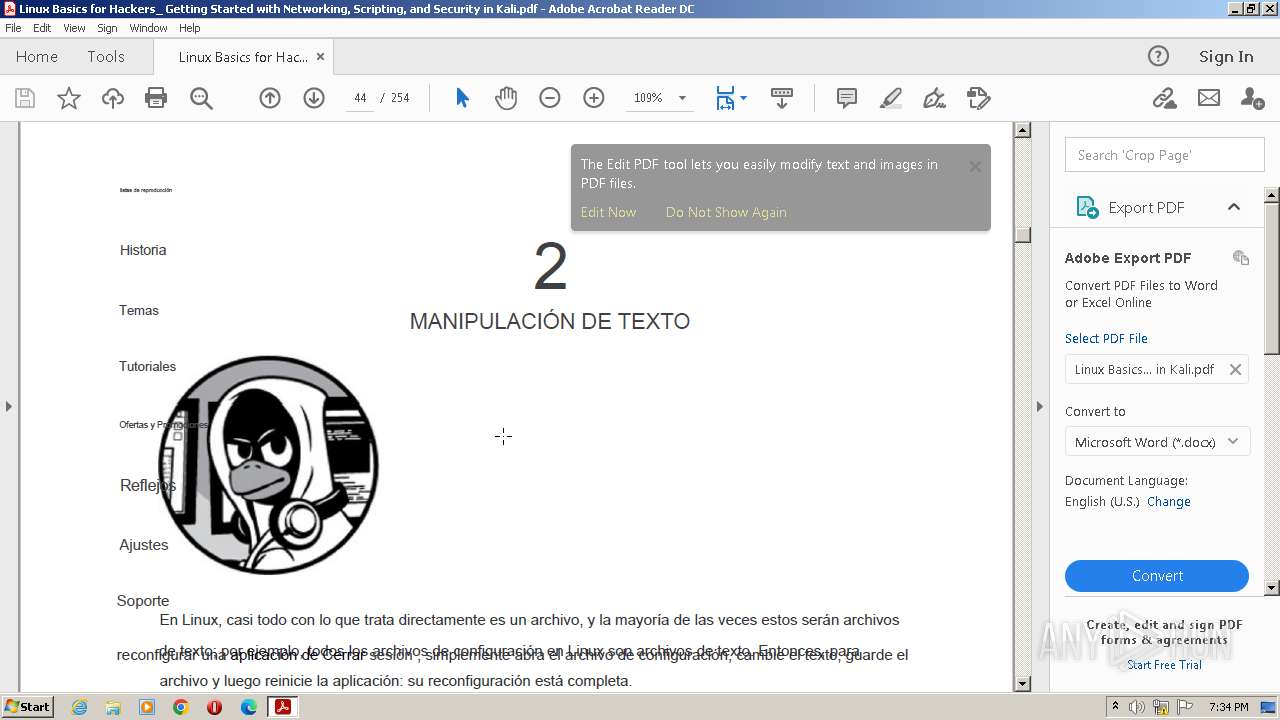The height and width of the screenshot is (720, 1280).
Task: Go to next page arrow
Action: [314, 98]
